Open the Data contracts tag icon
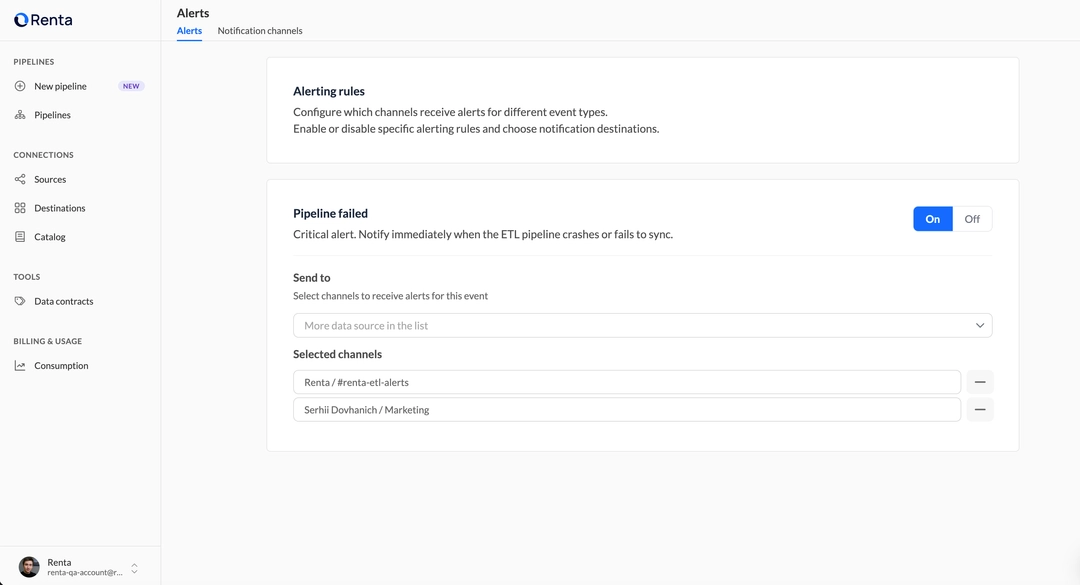The width and height of the screenshot is (1080, 585). [x=19, y=301]
